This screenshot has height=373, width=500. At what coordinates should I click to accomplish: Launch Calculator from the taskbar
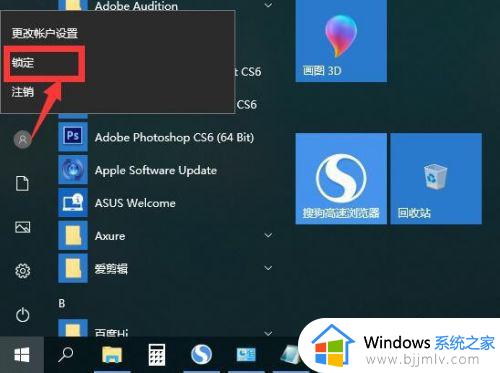pos(157,355)
